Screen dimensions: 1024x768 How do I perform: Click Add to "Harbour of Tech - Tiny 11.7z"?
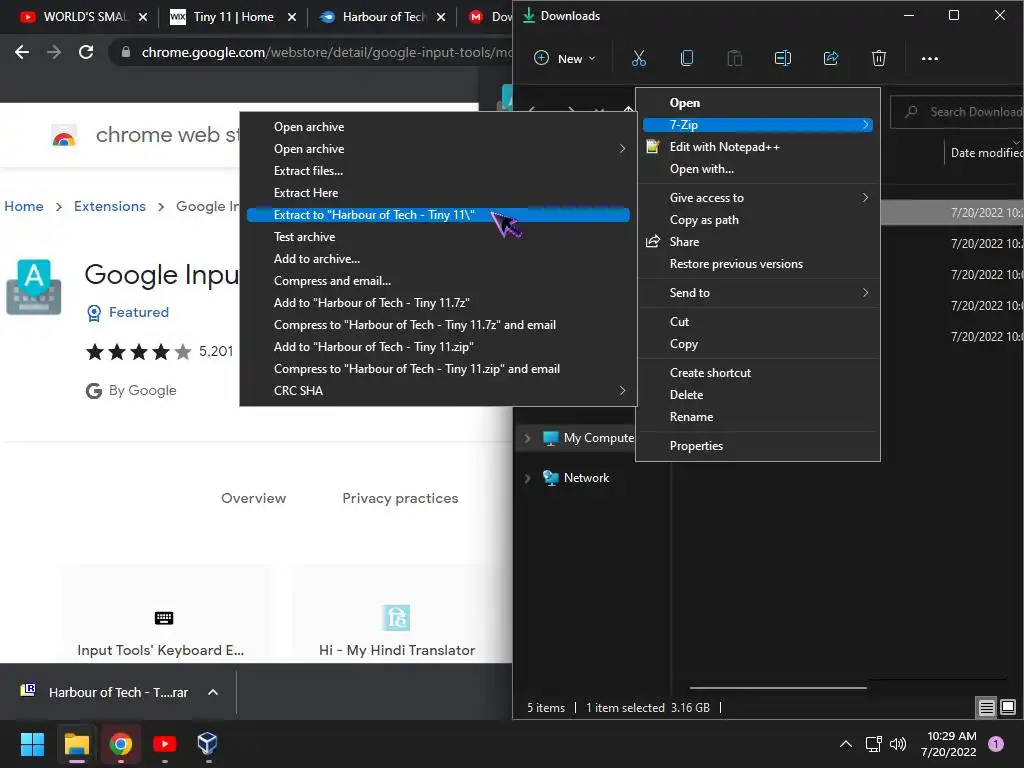coord(438,303)
